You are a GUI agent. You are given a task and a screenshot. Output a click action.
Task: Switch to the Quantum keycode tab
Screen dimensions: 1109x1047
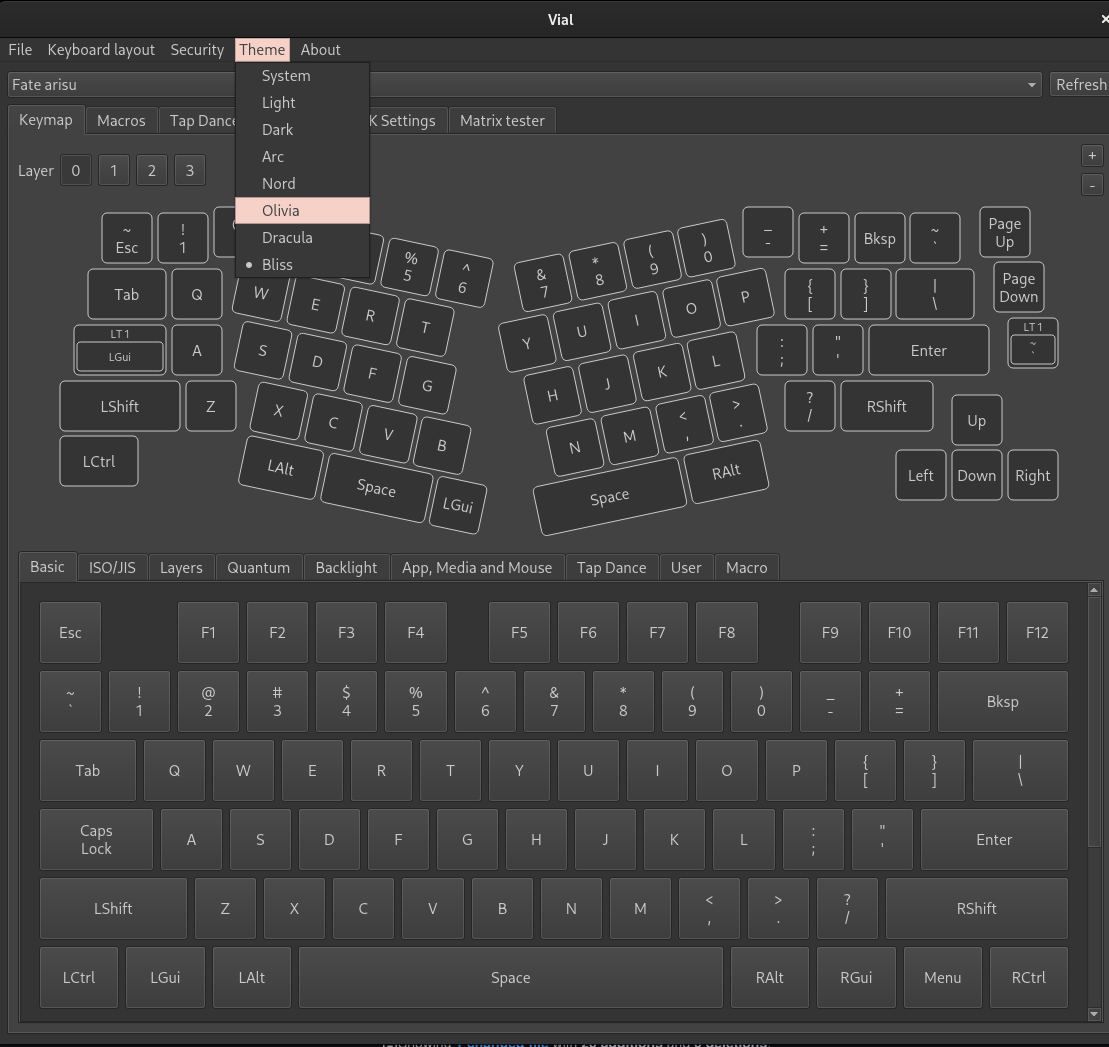pyautogui.click(x=258, y=567)
